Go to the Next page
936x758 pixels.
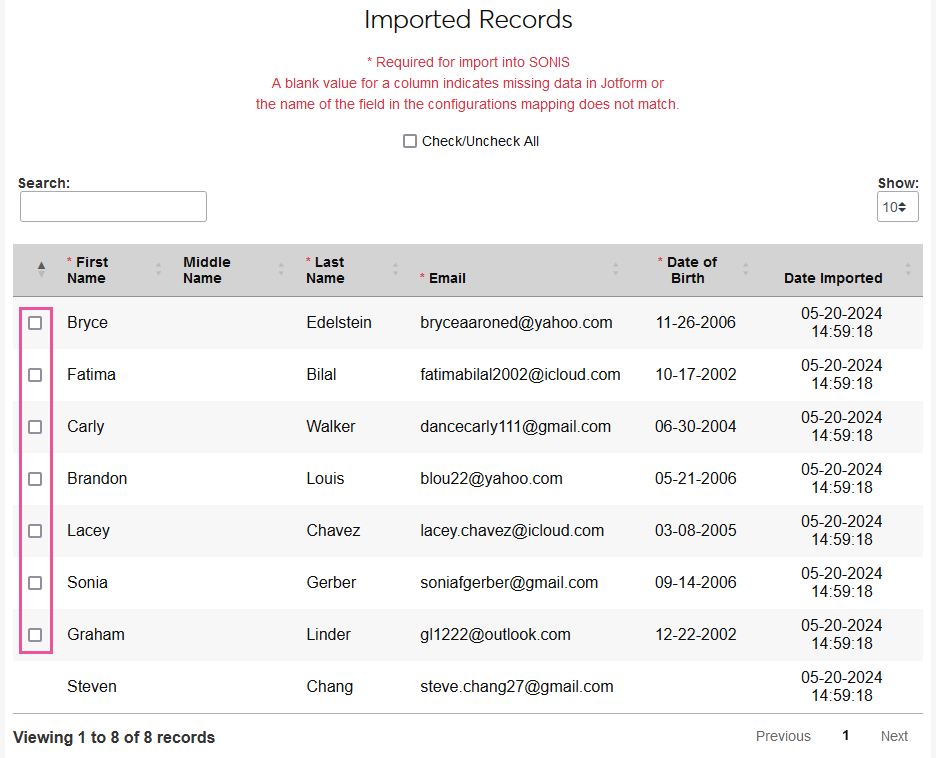[x=894, y=736]
